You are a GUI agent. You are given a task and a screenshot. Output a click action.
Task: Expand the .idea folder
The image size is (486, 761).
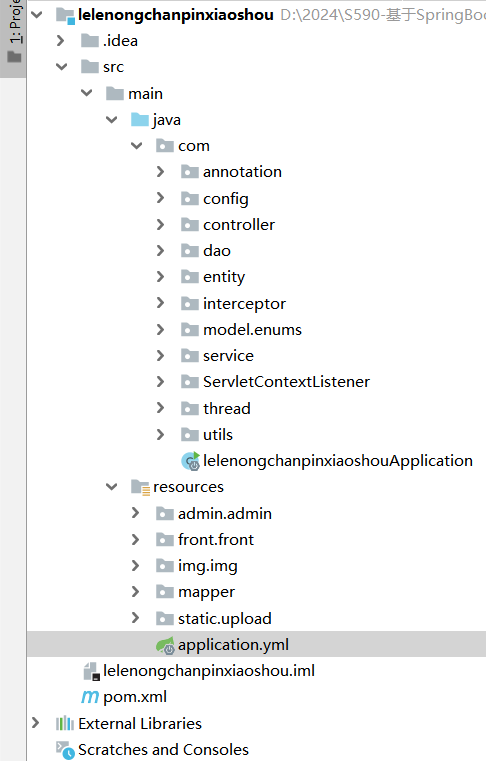coord(61,40)
